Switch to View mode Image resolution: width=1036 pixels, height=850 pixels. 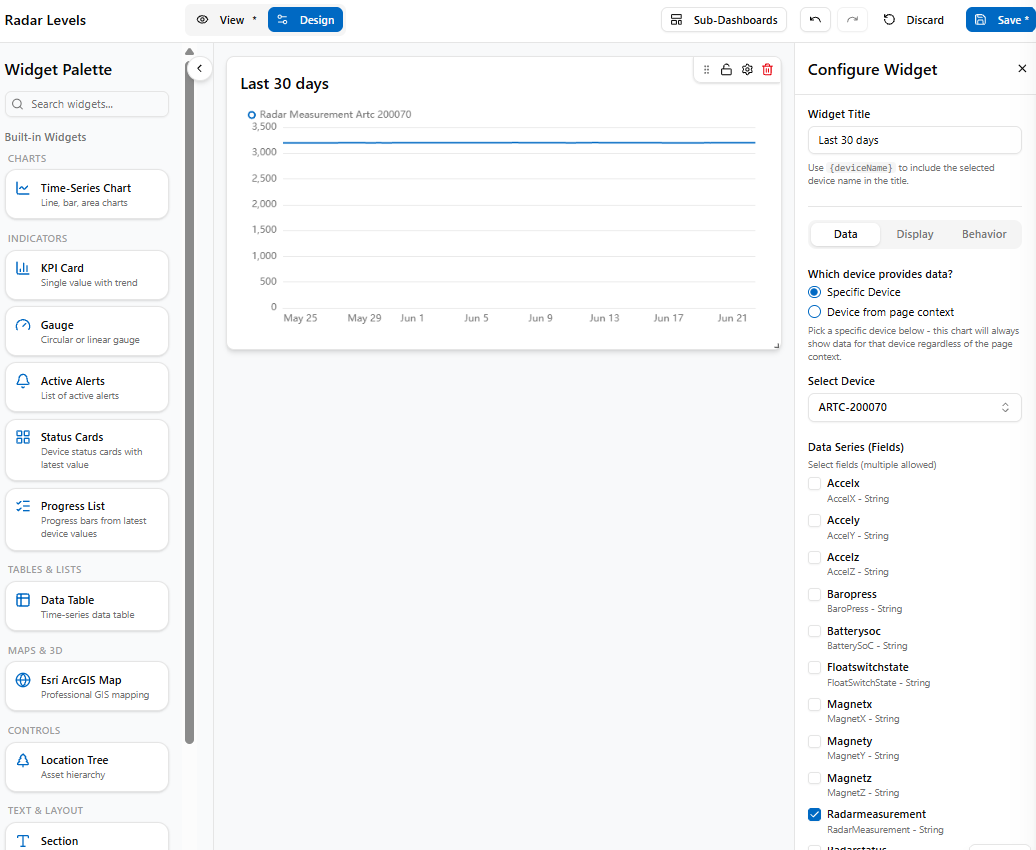click(227, 20)
